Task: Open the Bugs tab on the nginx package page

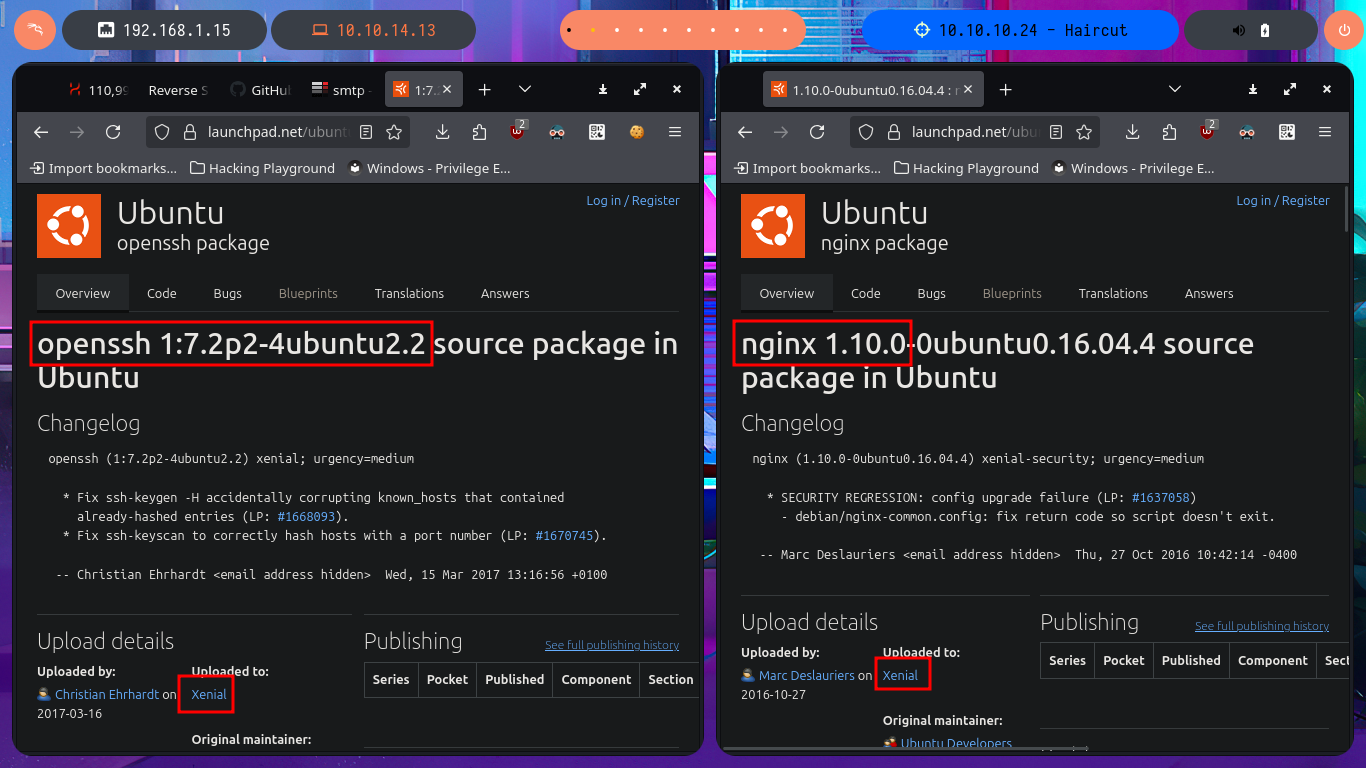Action: point(931,293)
